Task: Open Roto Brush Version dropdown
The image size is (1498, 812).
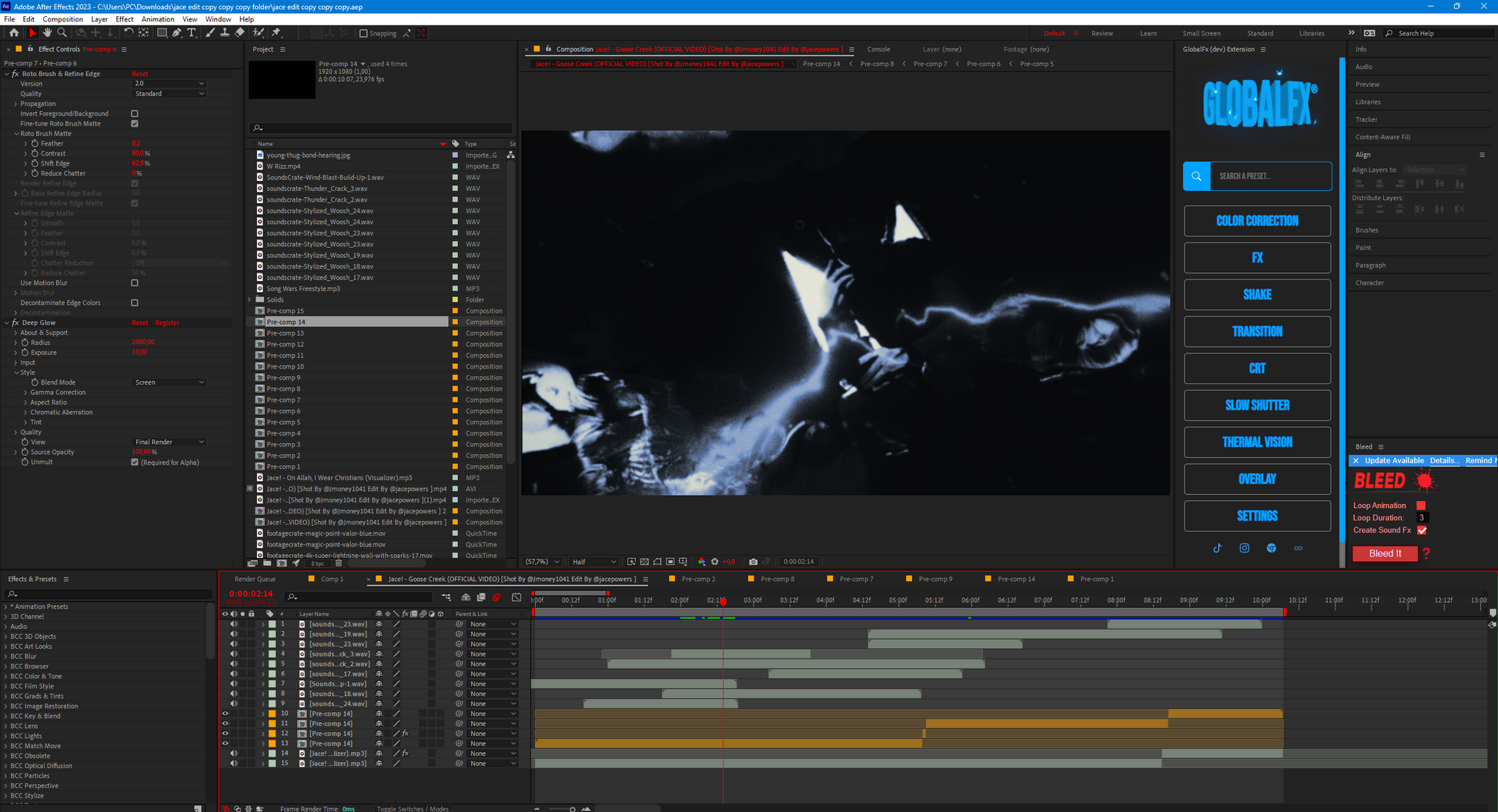Action: pos(169,84)
